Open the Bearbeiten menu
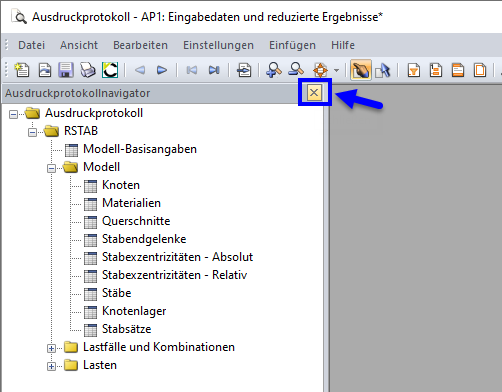502x392 pixels. pos(140,45)
